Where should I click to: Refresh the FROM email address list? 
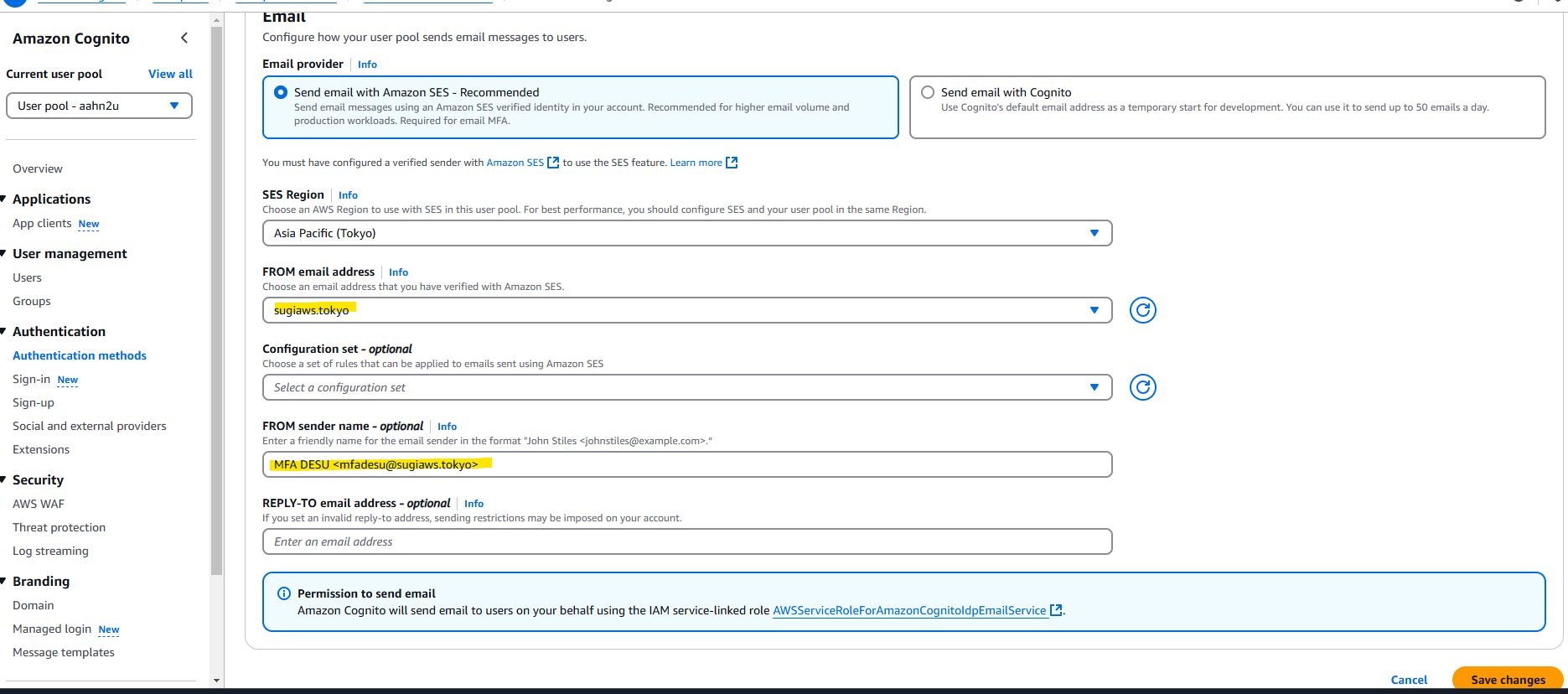[1142, 310]
